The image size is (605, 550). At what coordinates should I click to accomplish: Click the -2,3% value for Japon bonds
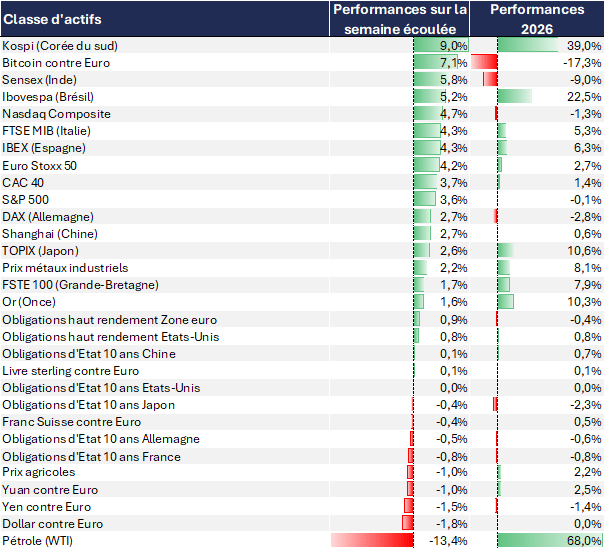click(585, 404)
